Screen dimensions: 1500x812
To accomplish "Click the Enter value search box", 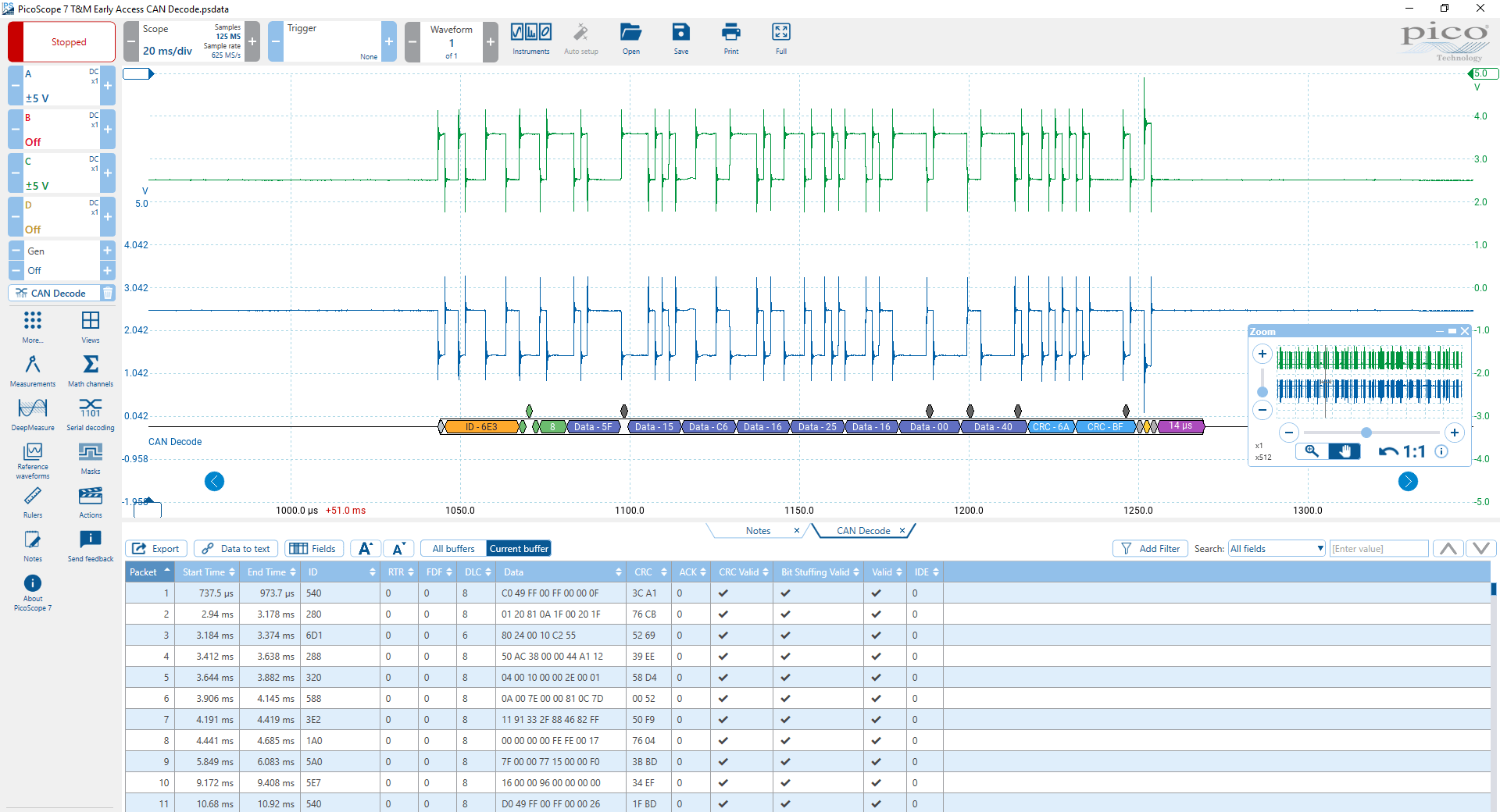I will click(x=1377, y=548).
